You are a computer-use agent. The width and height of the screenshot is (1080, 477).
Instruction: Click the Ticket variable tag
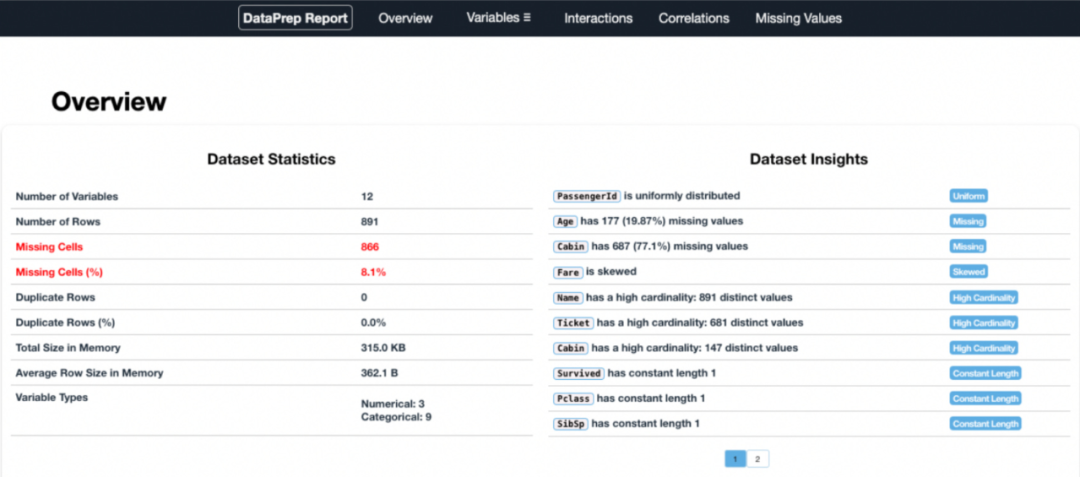coord(574,323)
